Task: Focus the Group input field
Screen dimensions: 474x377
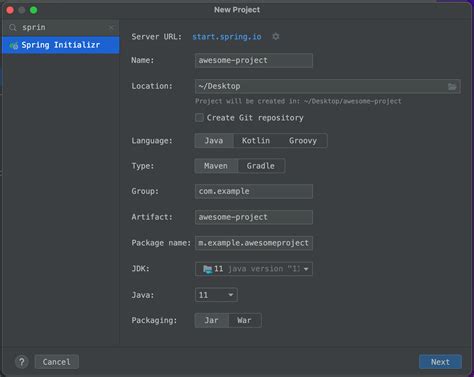Action: (254, 191)
